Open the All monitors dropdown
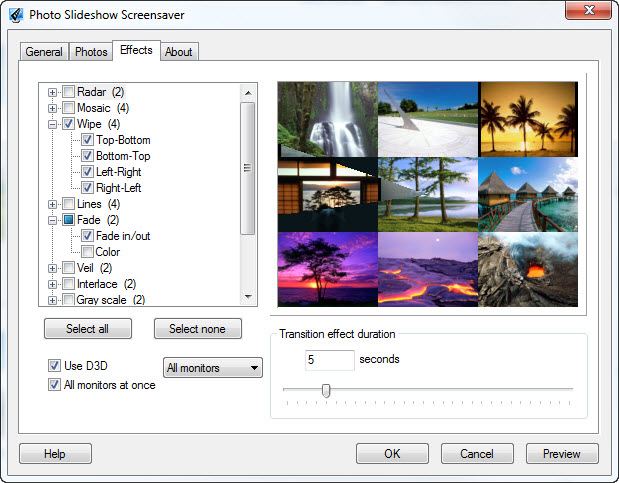Screen dimensions: 619x483 click(212, 368)
